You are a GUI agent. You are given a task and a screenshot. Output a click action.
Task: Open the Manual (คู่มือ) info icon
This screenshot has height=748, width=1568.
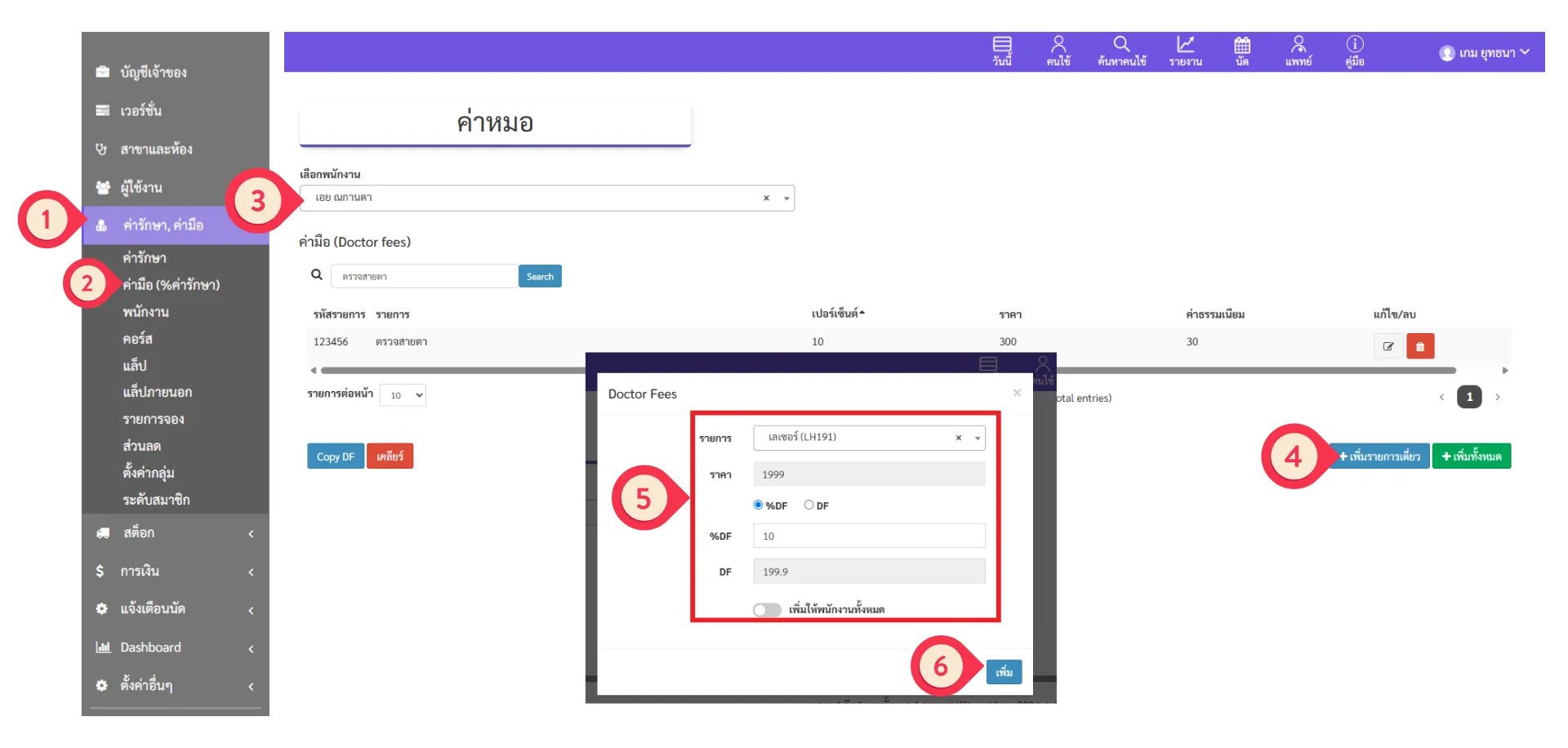click(1355, 51)
